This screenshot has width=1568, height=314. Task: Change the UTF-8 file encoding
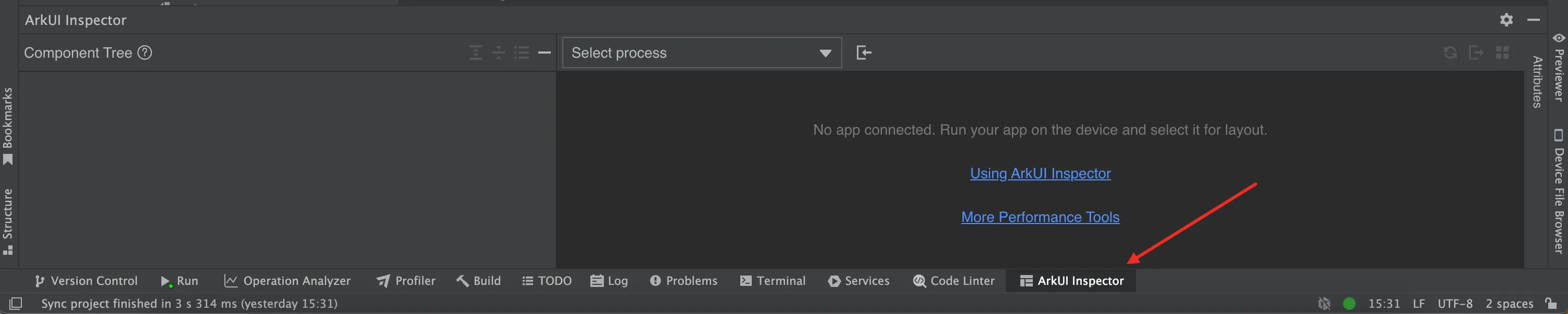coord(1455,304)
